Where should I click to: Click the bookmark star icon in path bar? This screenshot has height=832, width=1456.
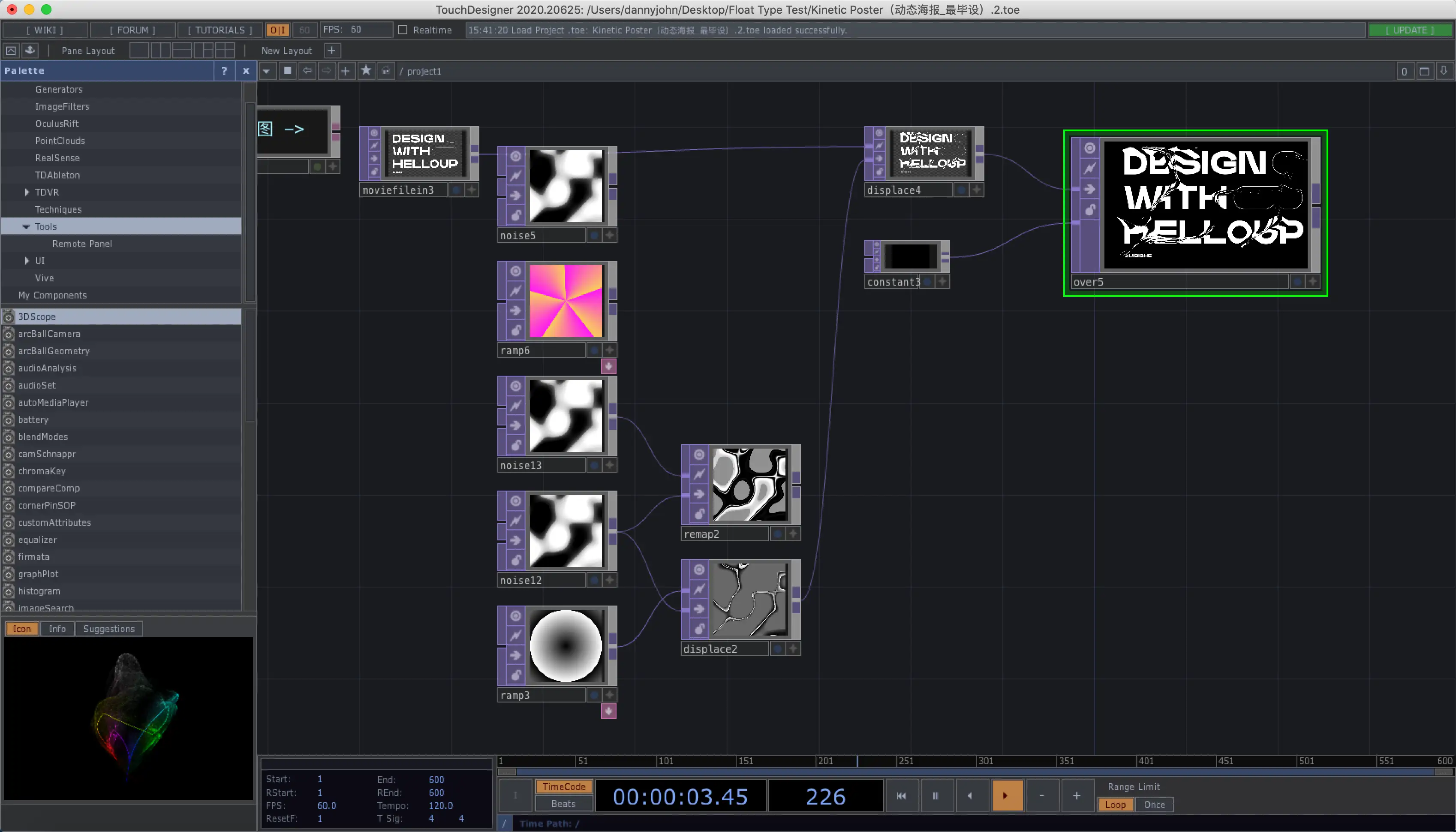366,71
